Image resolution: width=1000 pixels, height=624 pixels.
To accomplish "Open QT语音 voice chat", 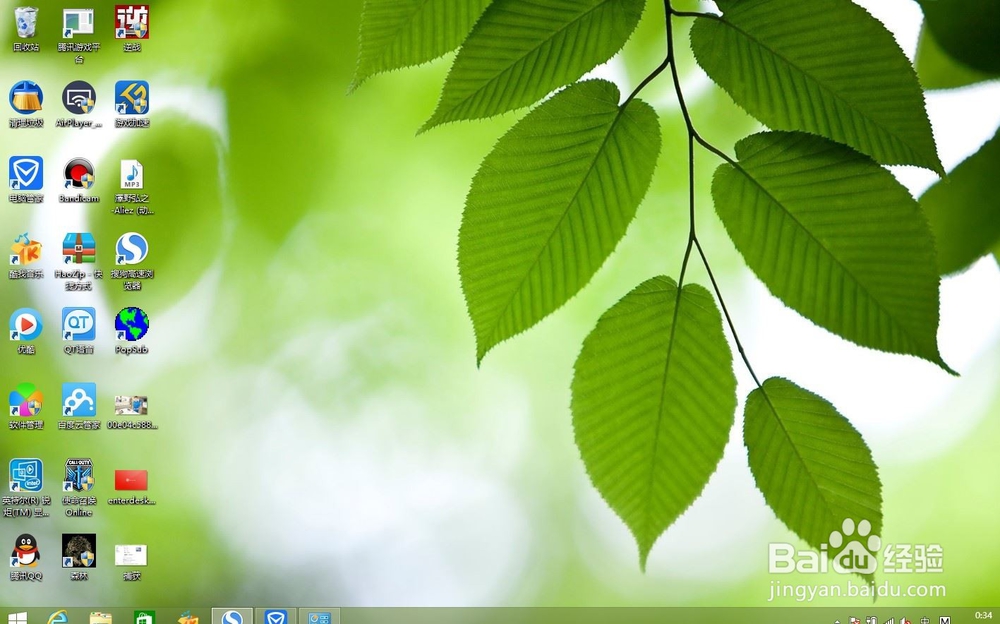I will click(x=78, y=327).
